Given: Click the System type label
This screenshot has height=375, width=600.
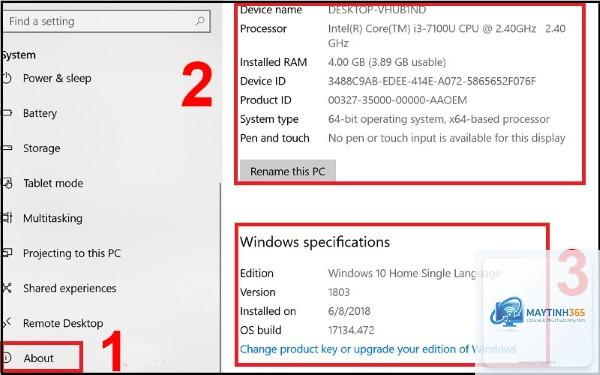Looking at the screenshot, I should click(x=269, y=119).
